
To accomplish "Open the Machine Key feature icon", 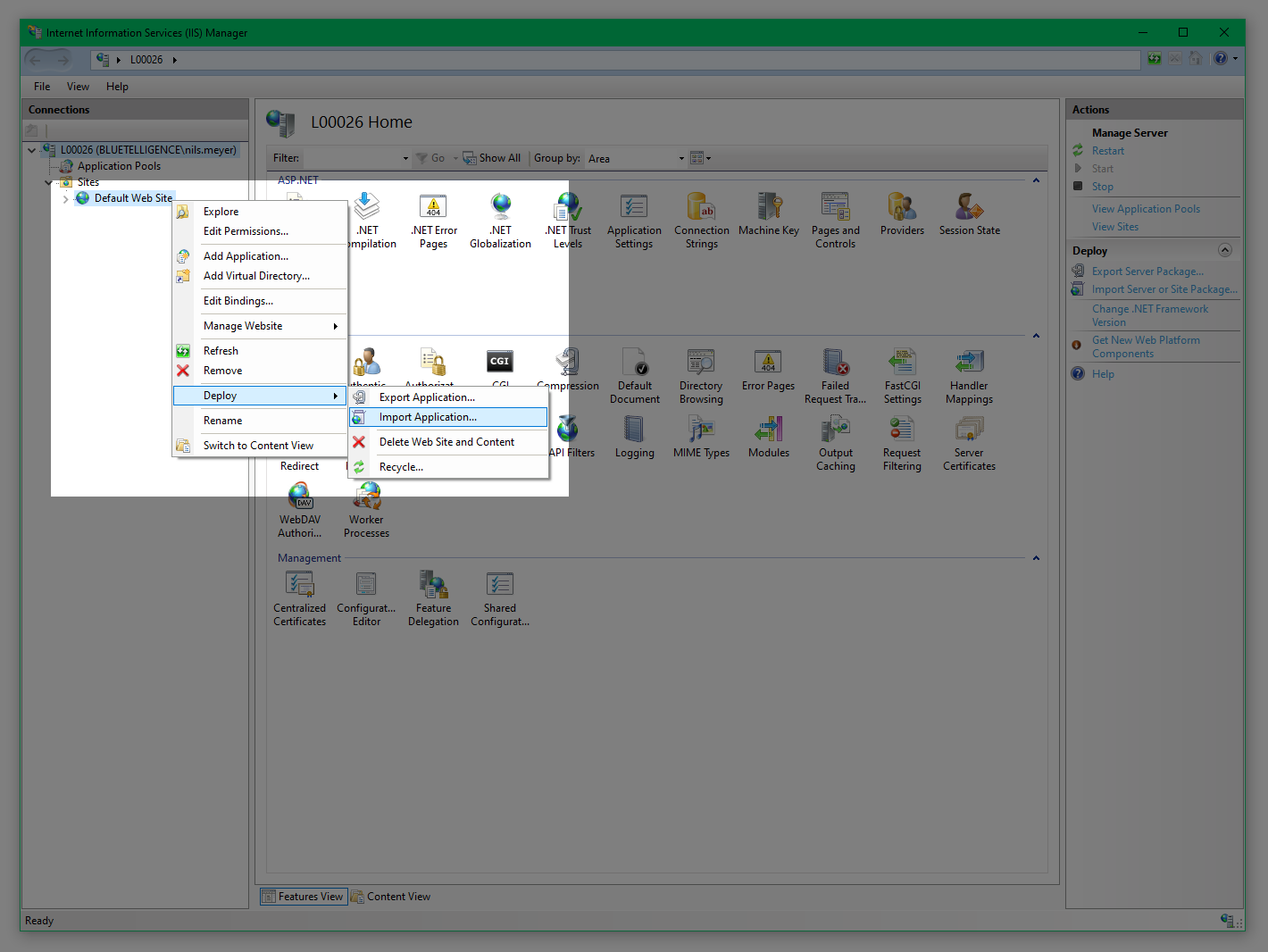I will click(768, 215).
